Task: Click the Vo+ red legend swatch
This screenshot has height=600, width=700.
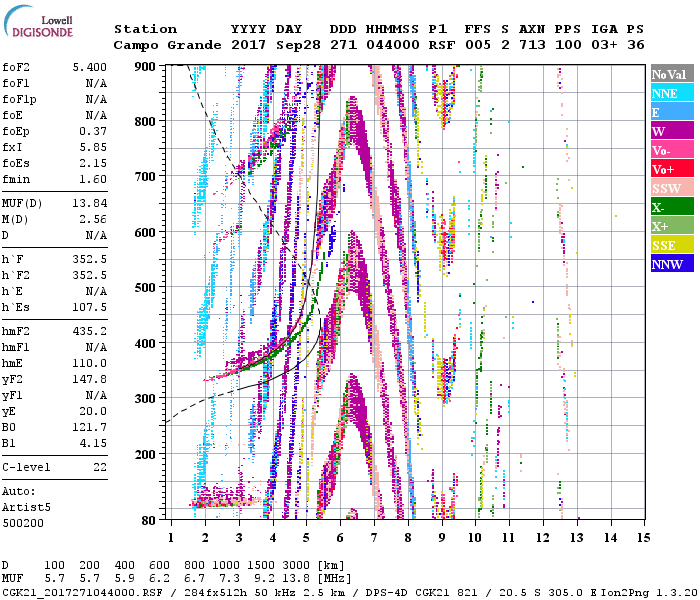Action: coord(670,169)
